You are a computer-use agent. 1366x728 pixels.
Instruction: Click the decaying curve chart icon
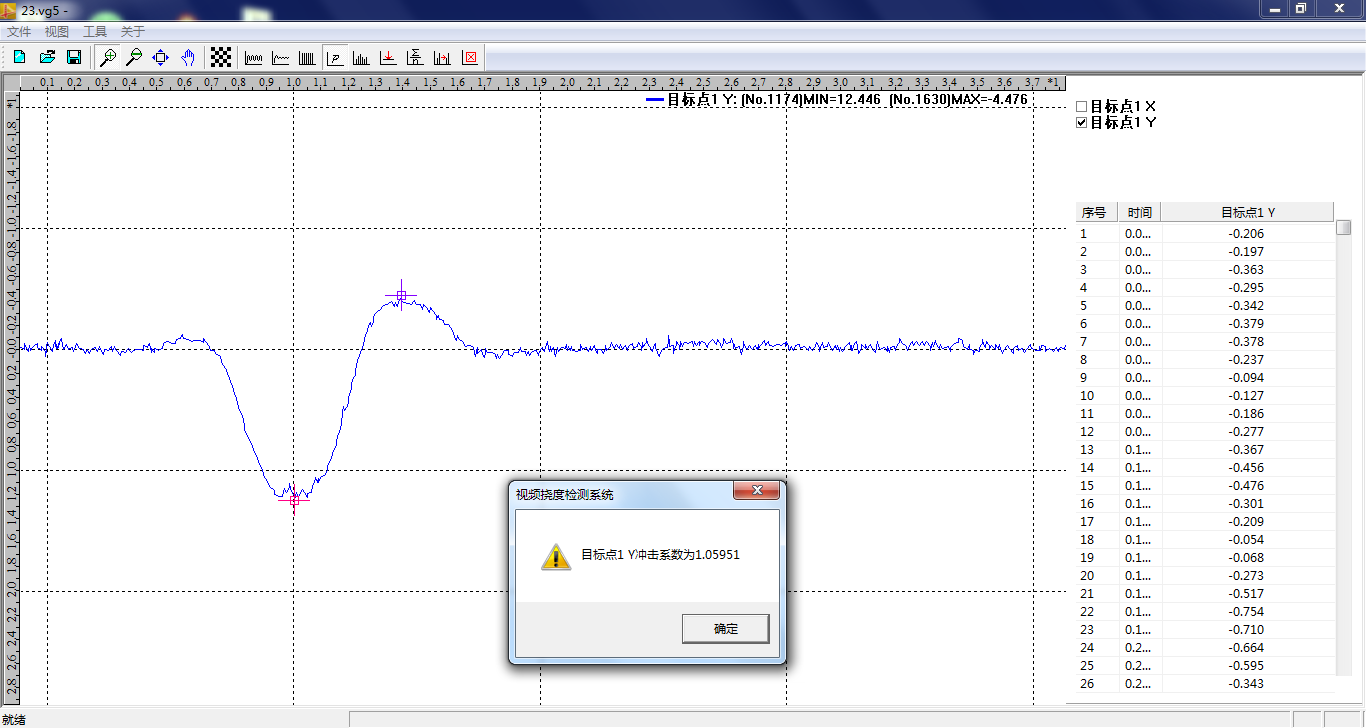(281, 57)
